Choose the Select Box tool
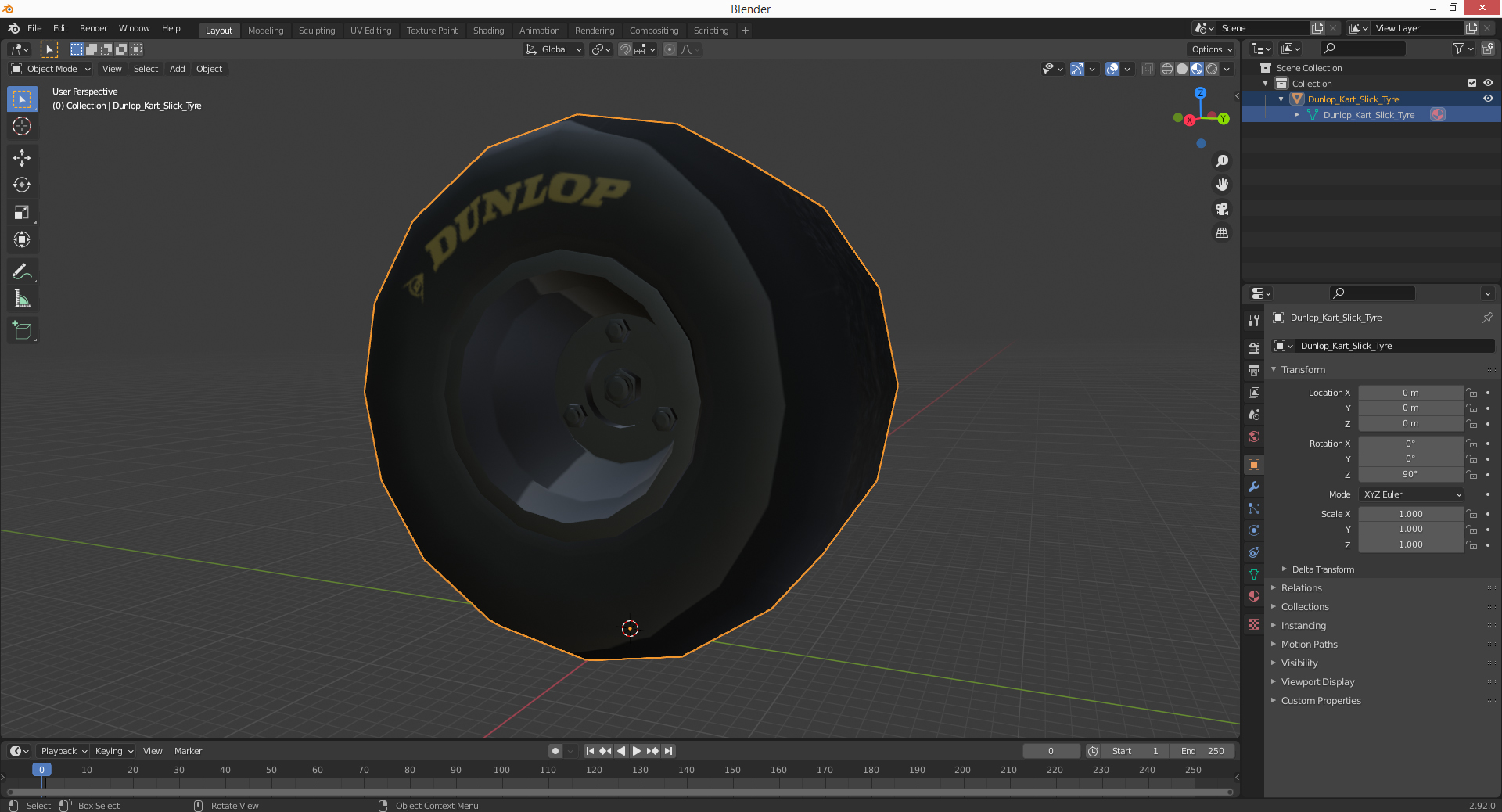This screenshot has height=812, width=1502. [22, 99]
